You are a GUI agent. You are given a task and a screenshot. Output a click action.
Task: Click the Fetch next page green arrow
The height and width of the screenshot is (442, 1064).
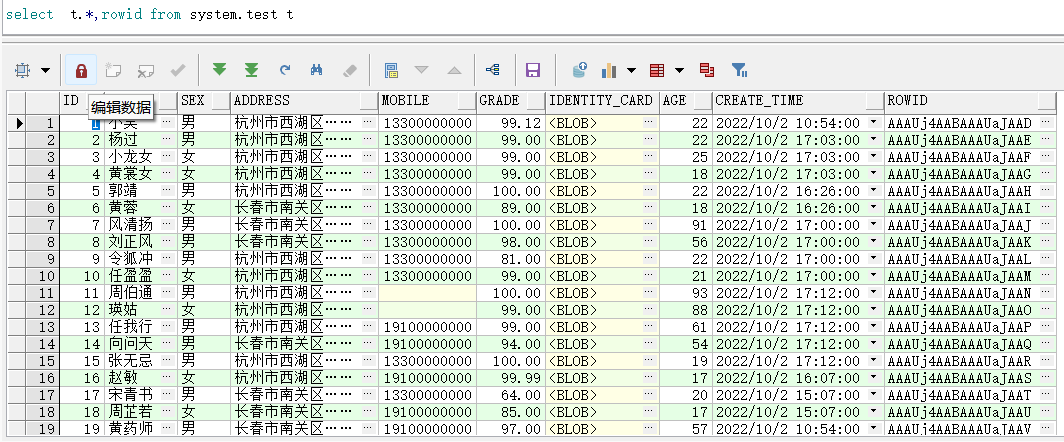[219, 70]
